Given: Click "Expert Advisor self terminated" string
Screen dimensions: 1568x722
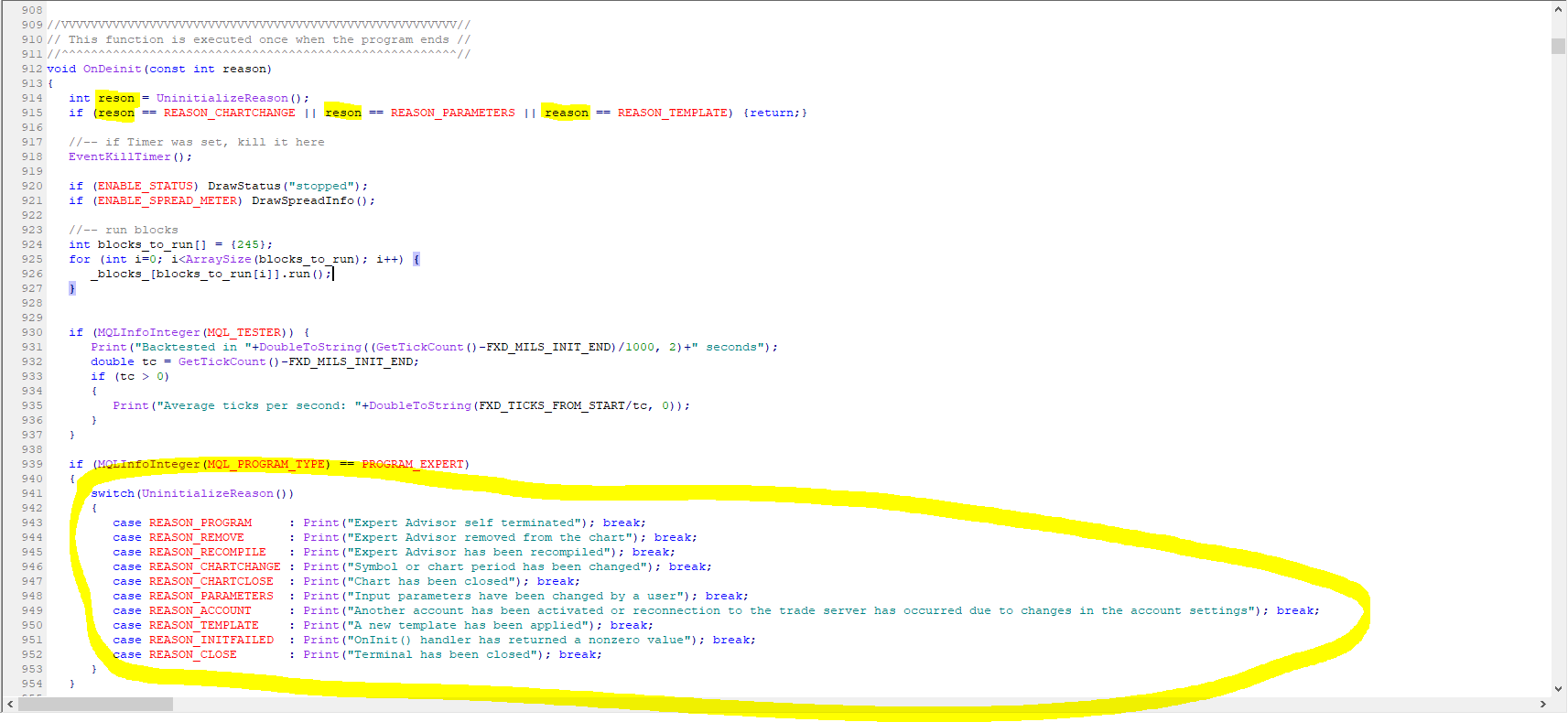Looking at the screenshot, I should (x=464, y=523).
